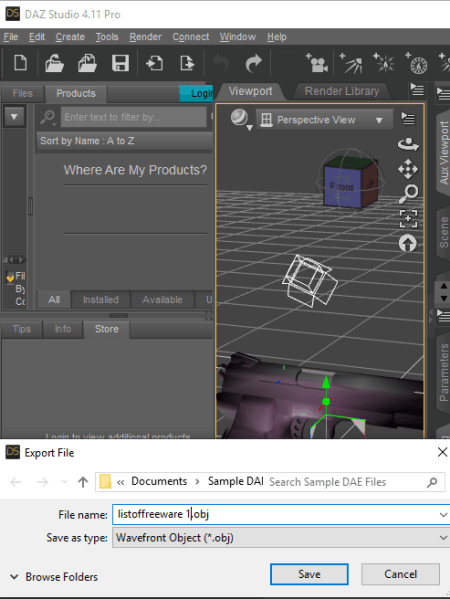
Task: Create a new camera with the camera icon
Action: coord(317,63)
